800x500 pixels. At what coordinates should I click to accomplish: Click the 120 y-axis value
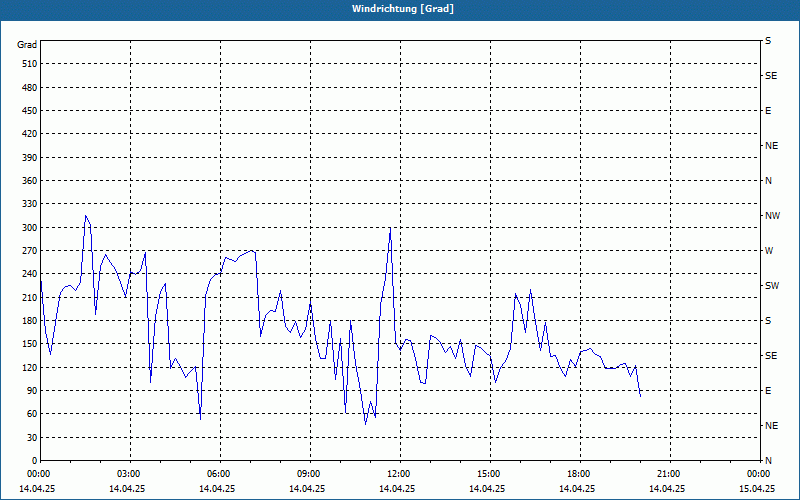pyautogui.click(x=30, y=367)
